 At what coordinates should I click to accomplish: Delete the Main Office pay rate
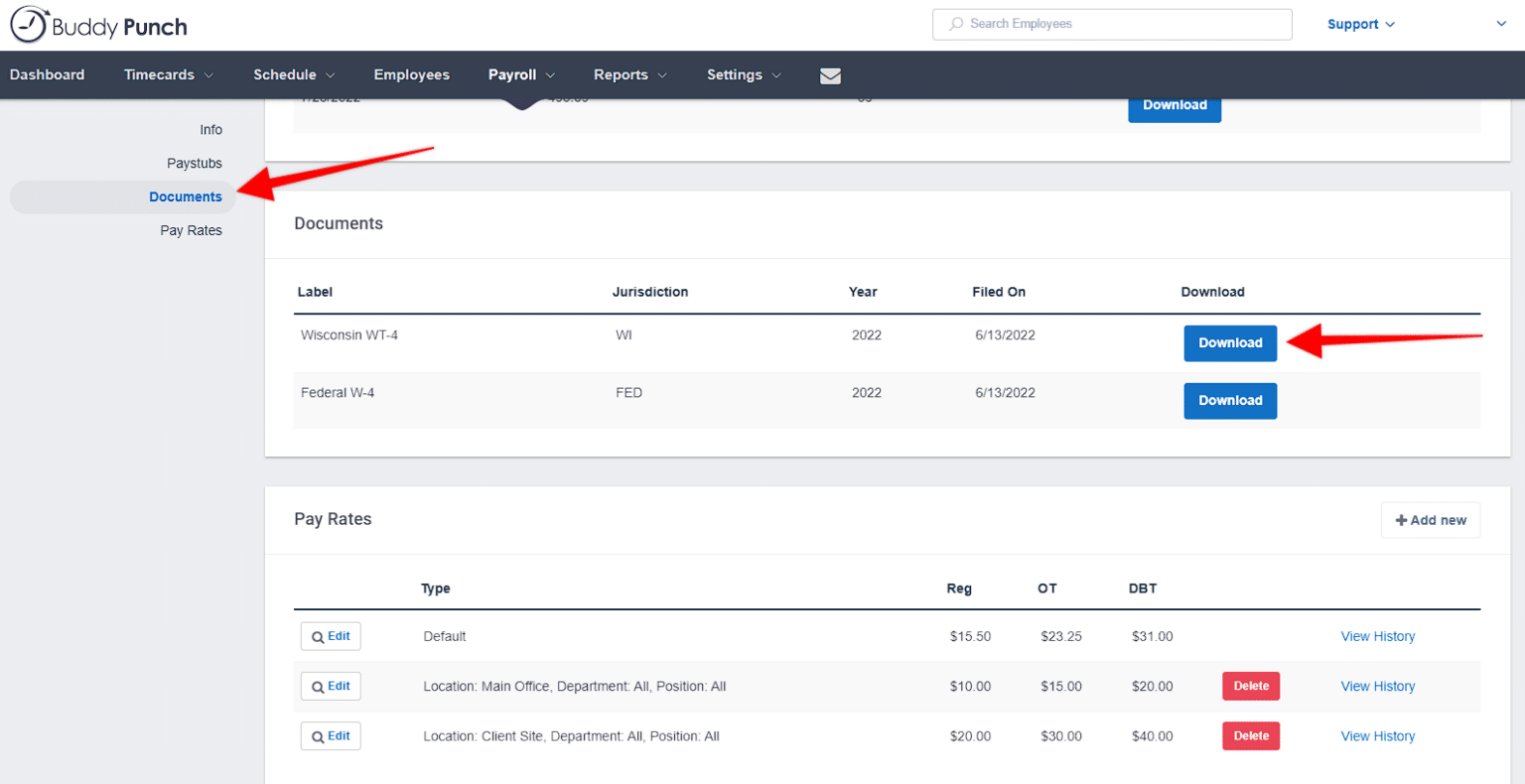[1251, 686]
